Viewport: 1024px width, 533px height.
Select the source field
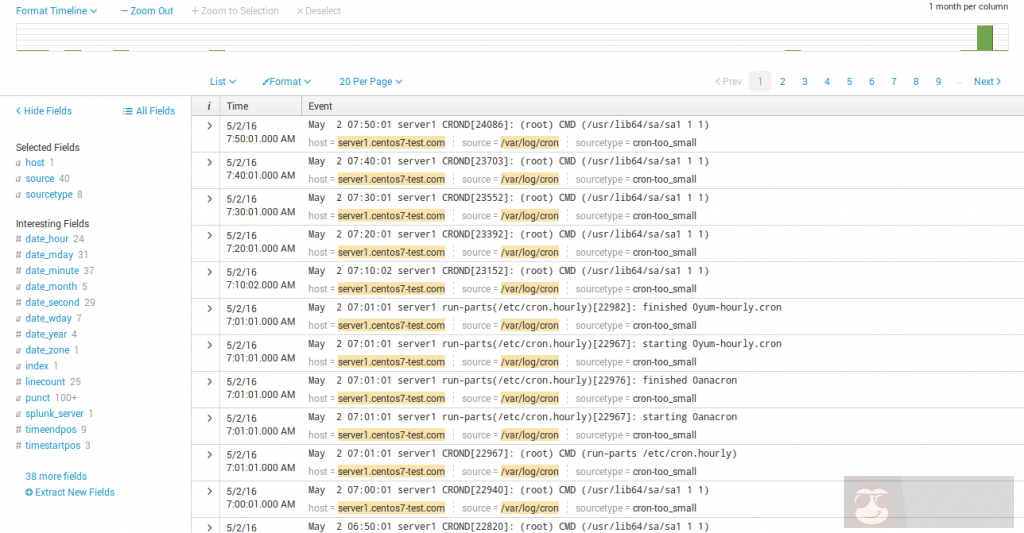pos(40,178)
